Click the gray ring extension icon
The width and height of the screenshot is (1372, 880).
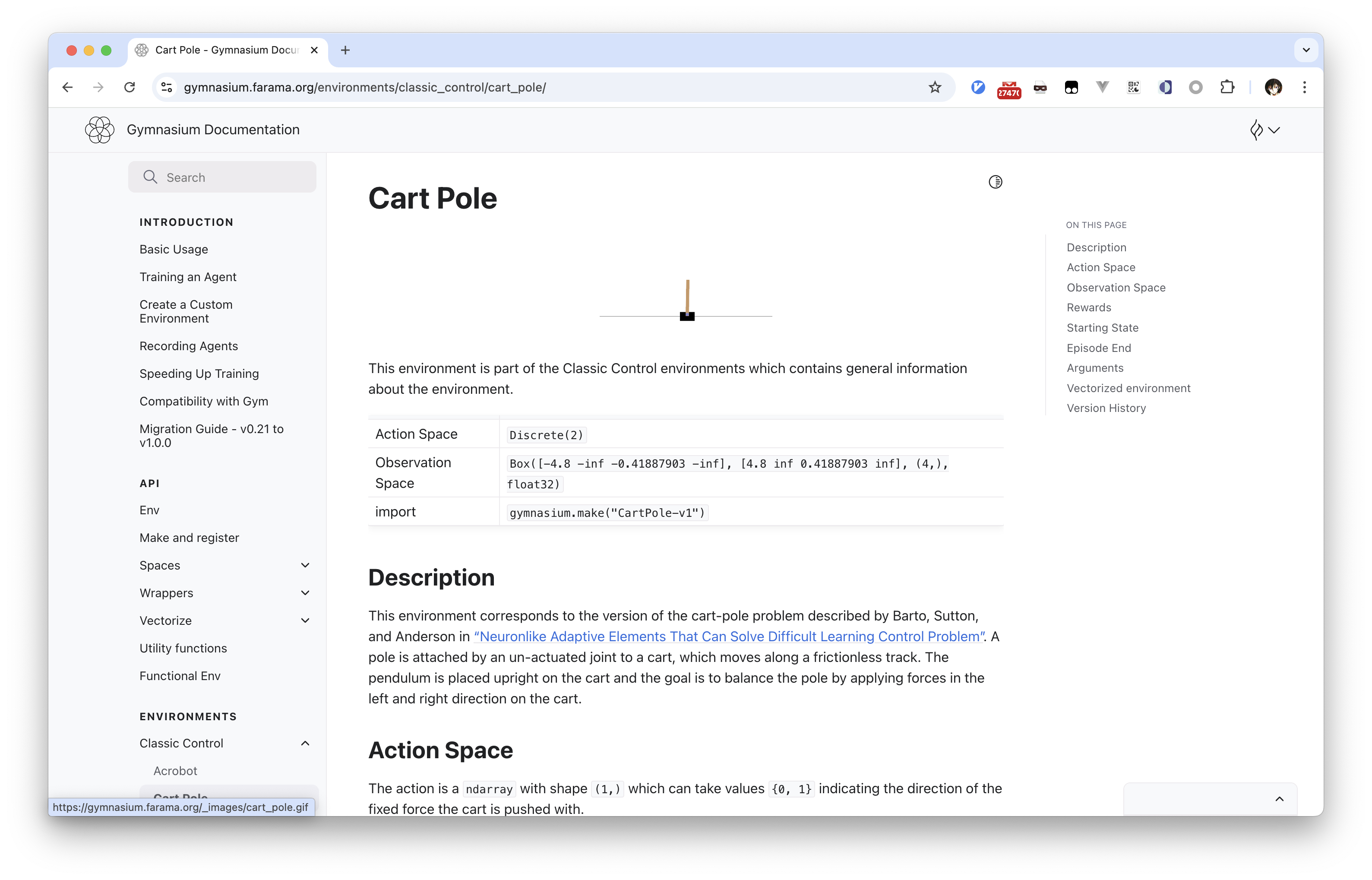(x=1195, y=87)
